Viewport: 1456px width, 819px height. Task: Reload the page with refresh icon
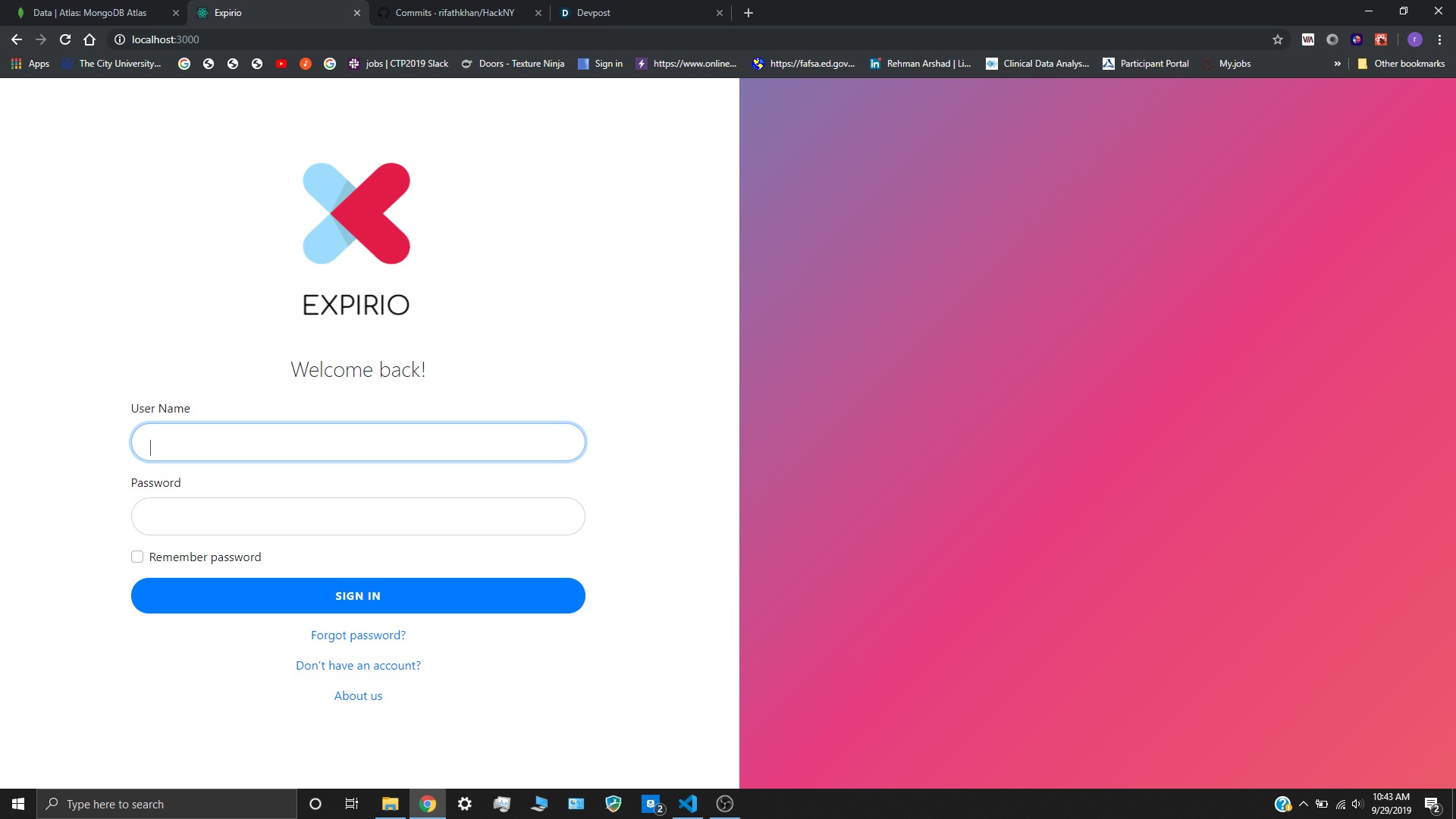65,39
